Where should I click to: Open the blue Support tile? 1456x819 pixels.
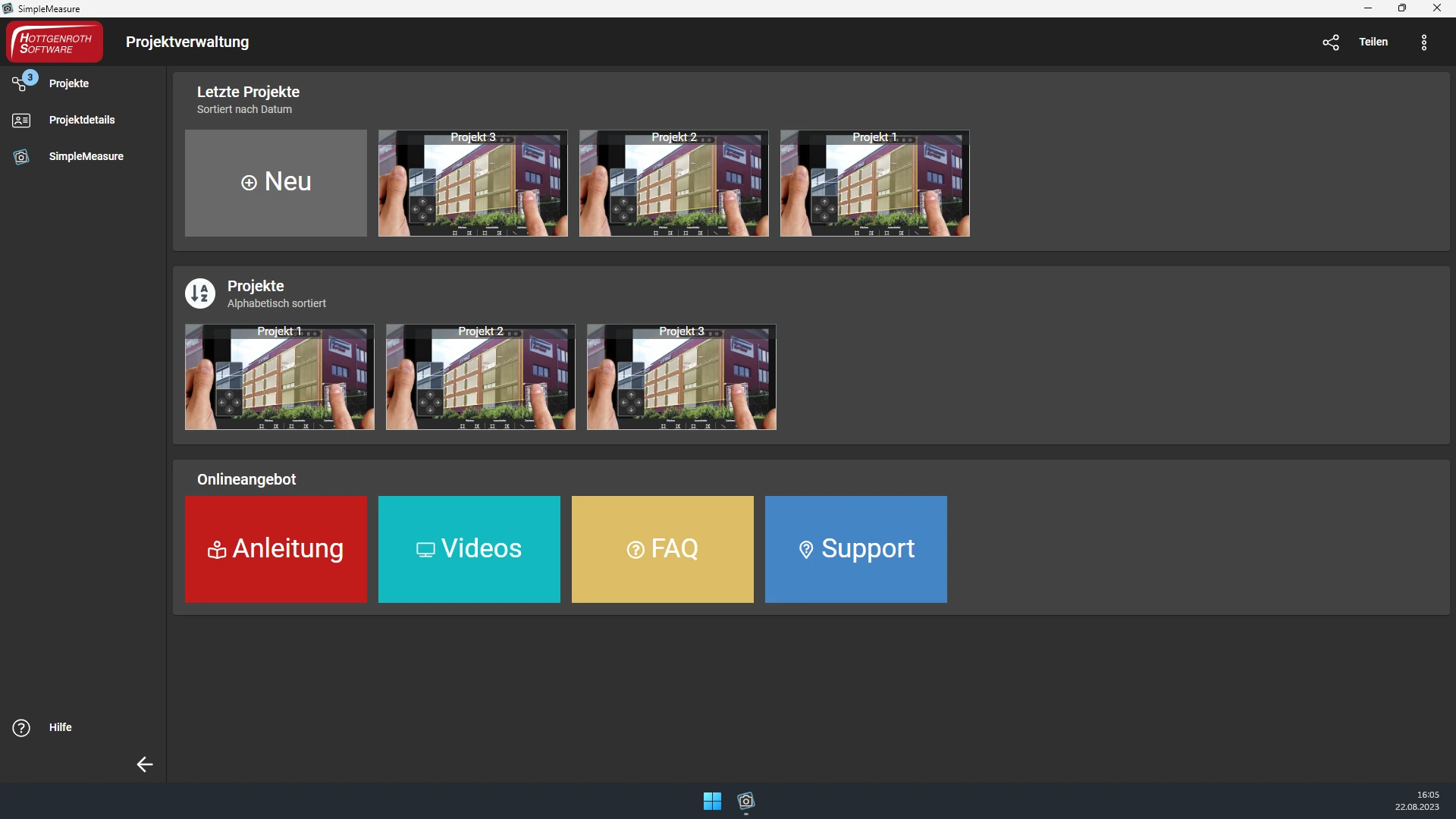(855, 549)
